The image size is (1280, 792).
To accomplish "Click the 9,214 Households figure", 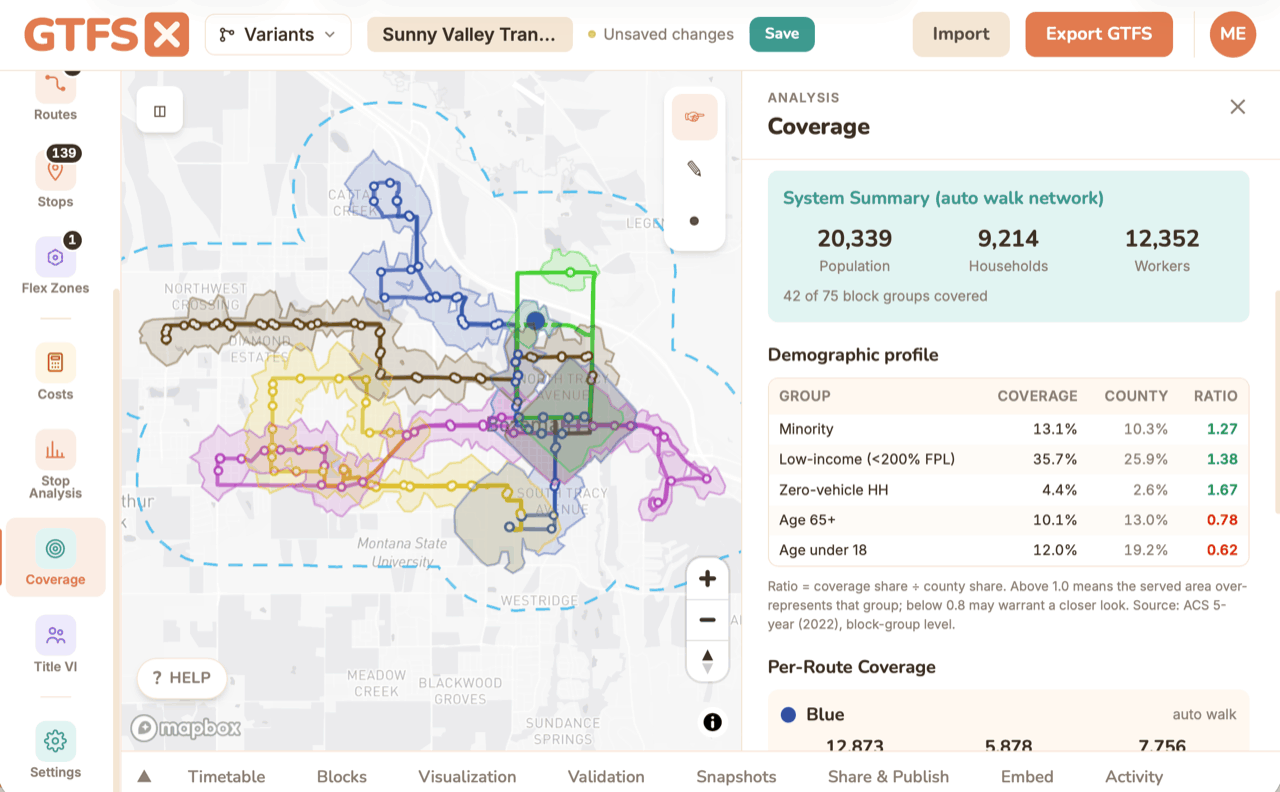I will click(1008, 239).
